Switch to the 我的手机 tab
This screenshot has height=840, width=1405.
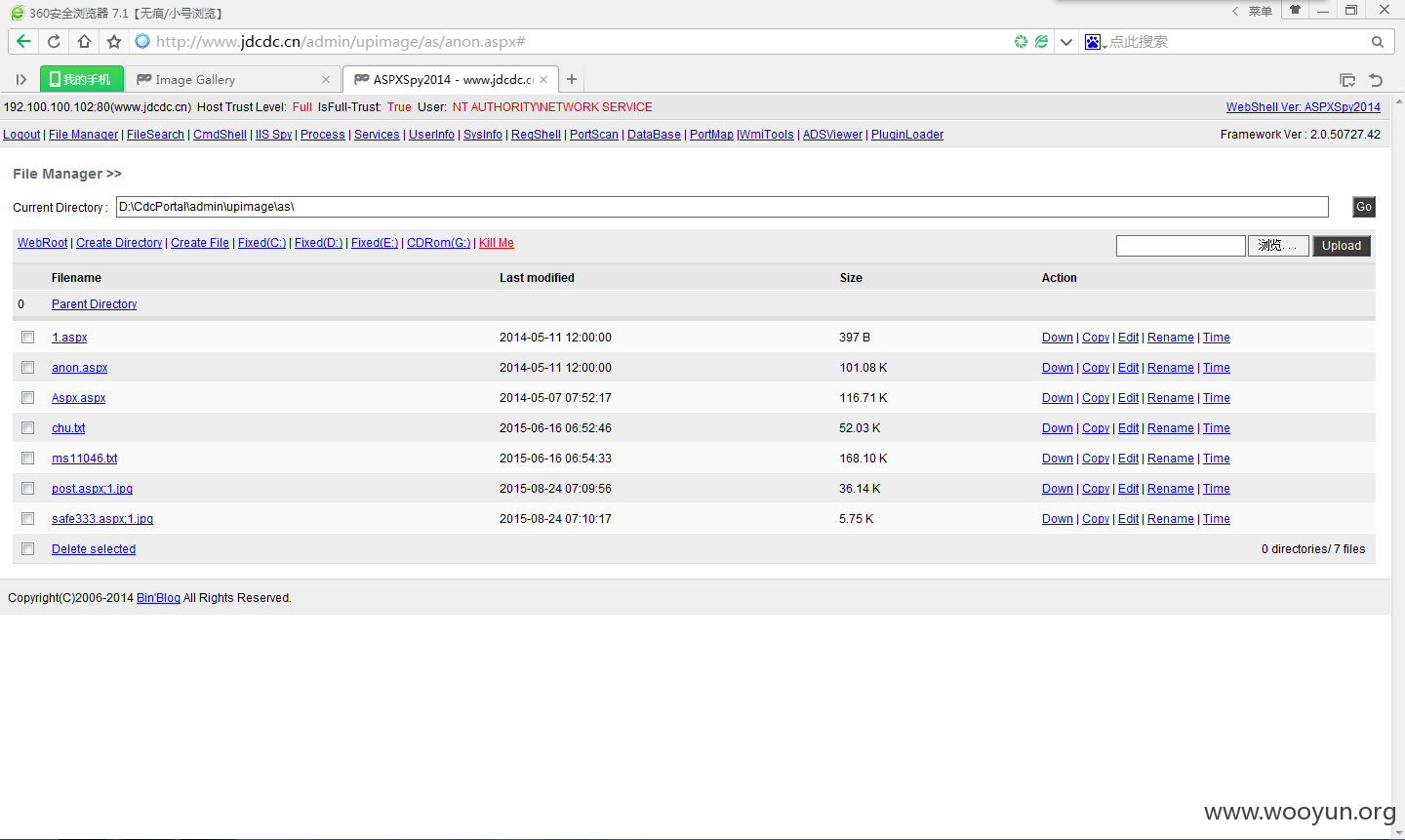[82, 79]
